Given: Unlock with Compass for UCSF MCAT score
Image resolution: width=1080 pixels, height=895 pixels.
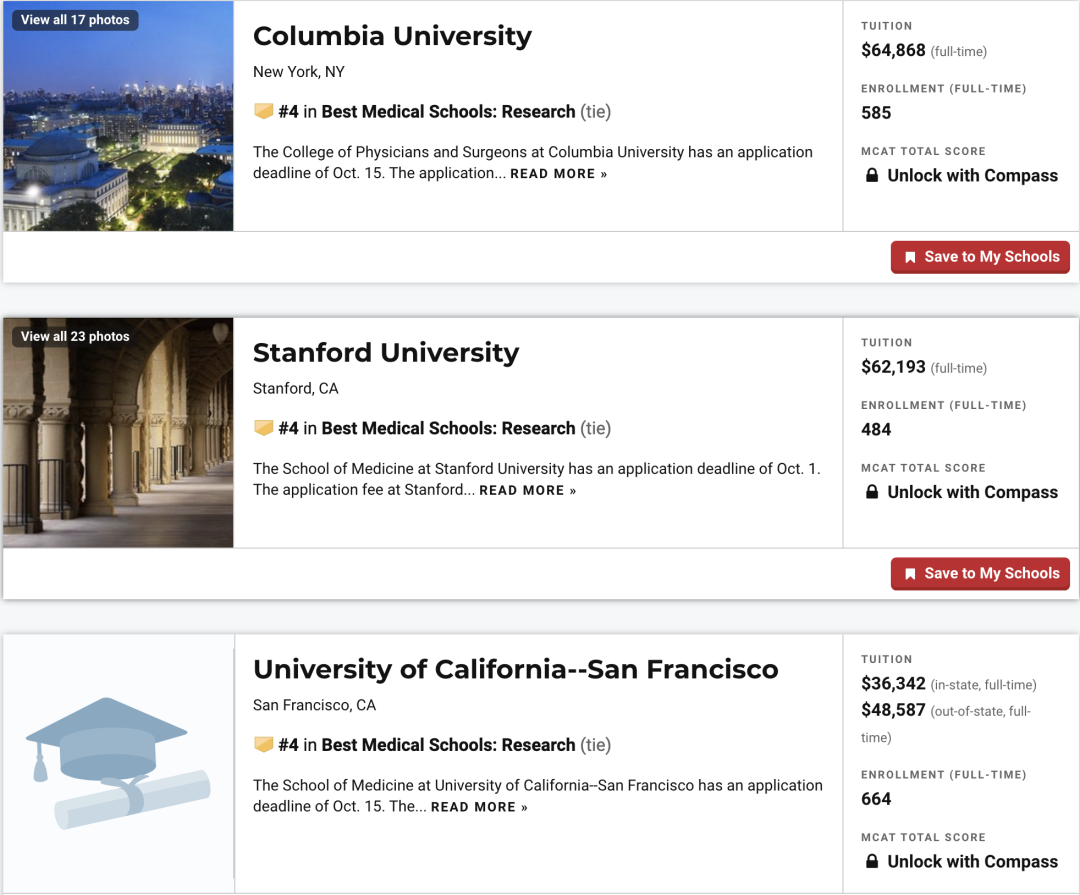Looking at the screenshot, I should (x=972, y=862).
